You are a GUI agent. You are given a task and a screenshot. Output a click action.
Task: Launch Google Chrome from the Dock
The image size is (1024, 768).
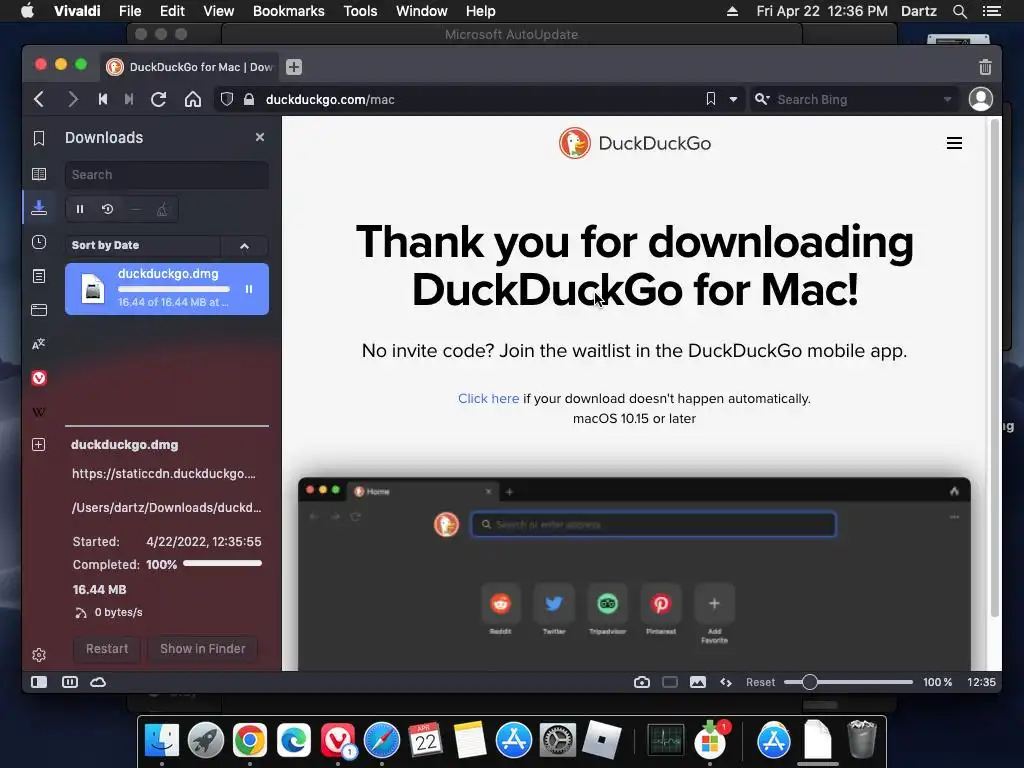point(250,740)
